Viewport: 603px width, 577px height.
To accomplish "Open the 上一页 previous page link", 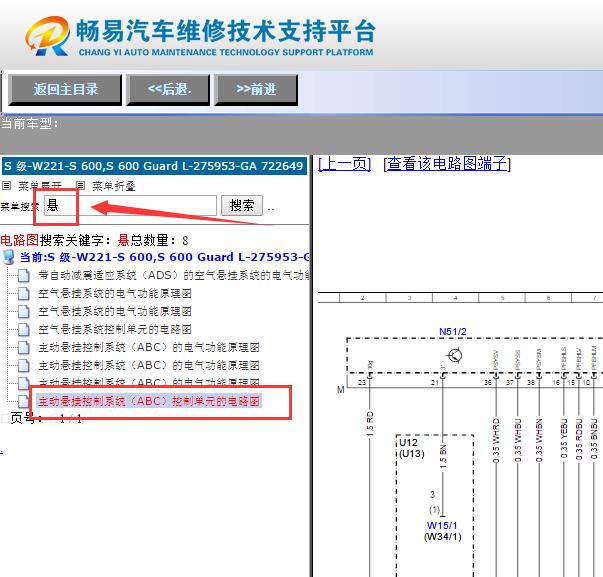I will (345, 164).
